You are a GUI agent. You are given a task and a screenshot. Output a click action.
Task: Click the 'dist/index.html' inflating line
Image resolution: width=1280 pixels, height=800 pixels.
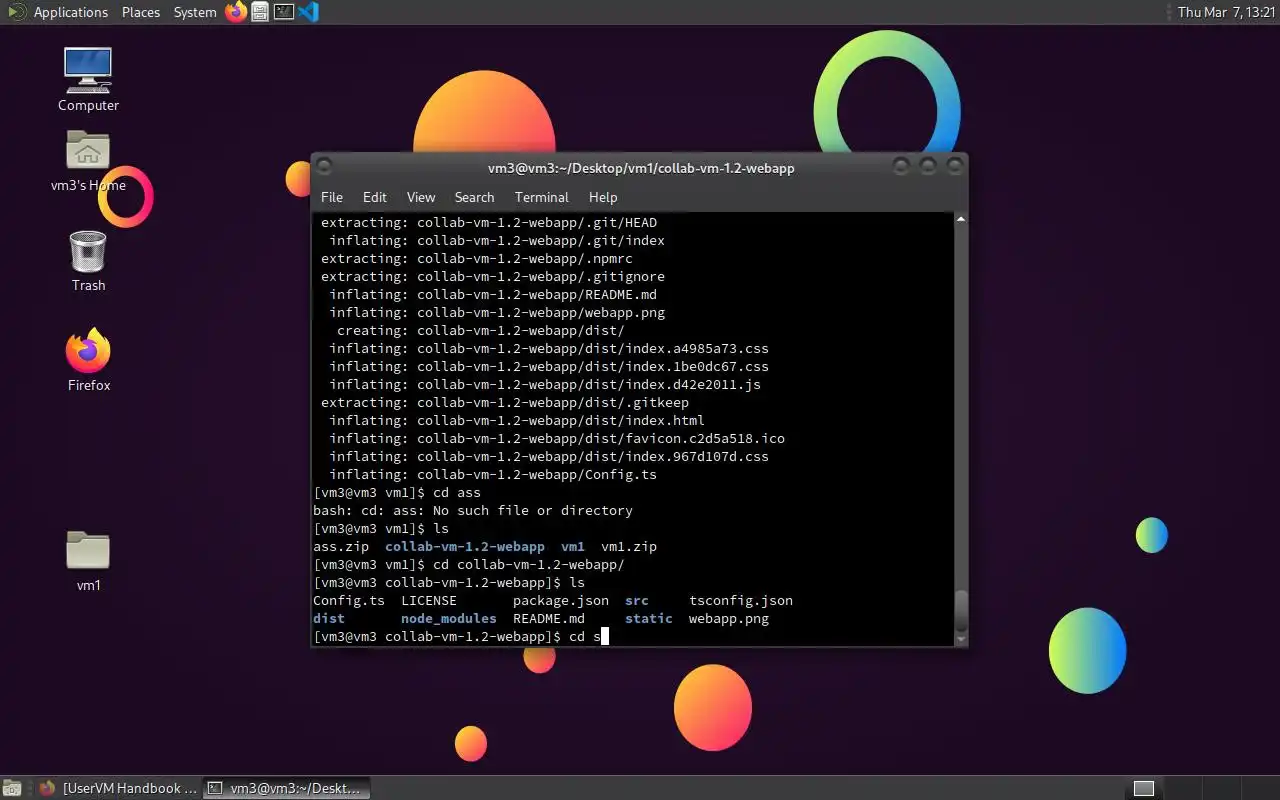tap(517, 420)
